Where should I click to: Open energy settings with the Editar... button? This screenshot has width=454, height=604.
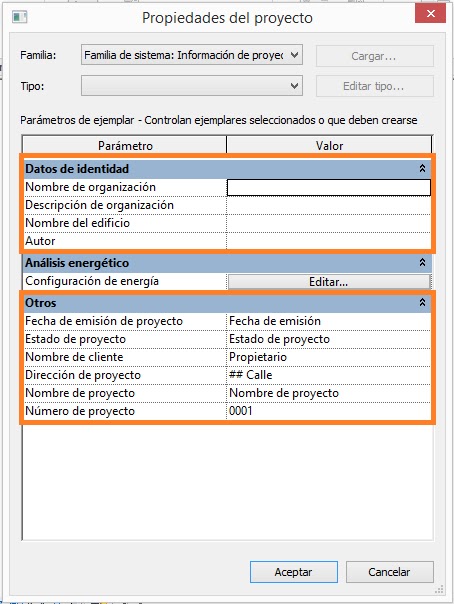pyautogui.click(x=329, y=282)
